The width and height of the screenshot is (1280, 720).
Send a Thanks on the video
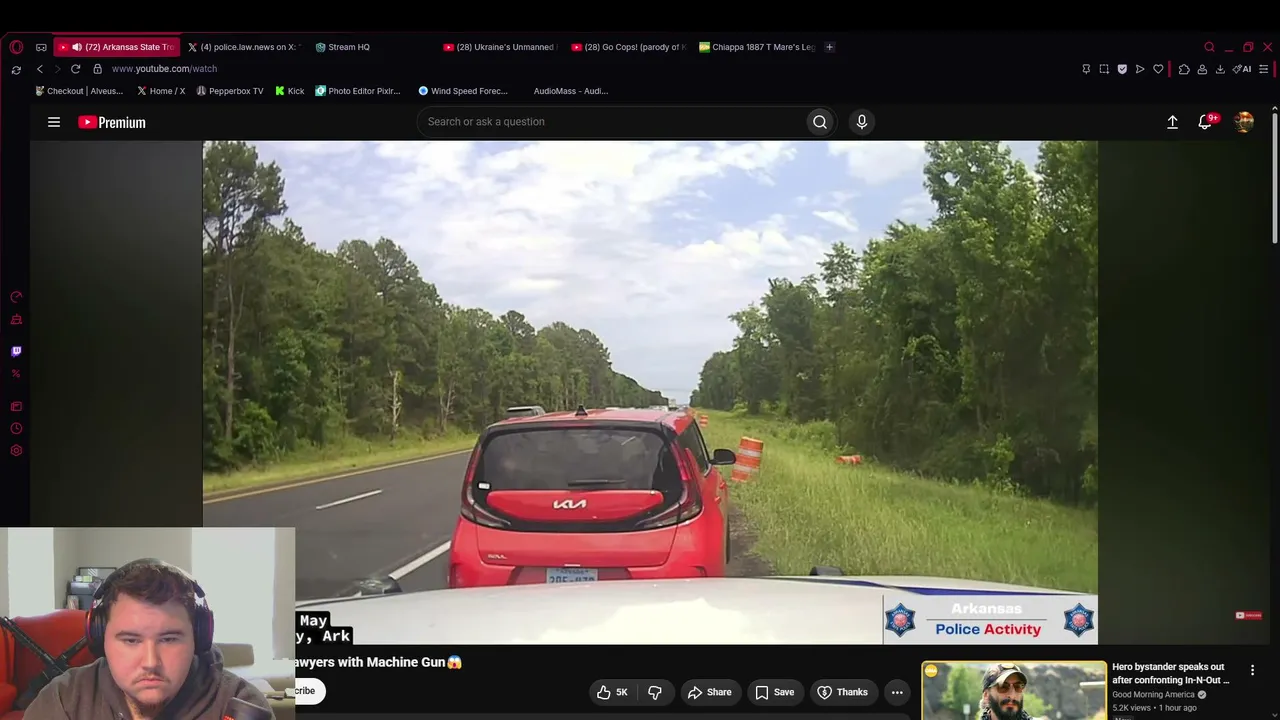coord(842,692)
